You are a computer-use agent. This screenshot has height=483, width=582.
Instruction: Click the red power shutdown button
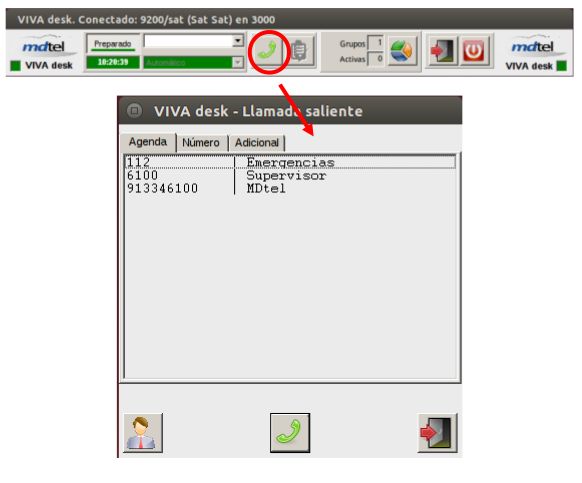point(474,51)
